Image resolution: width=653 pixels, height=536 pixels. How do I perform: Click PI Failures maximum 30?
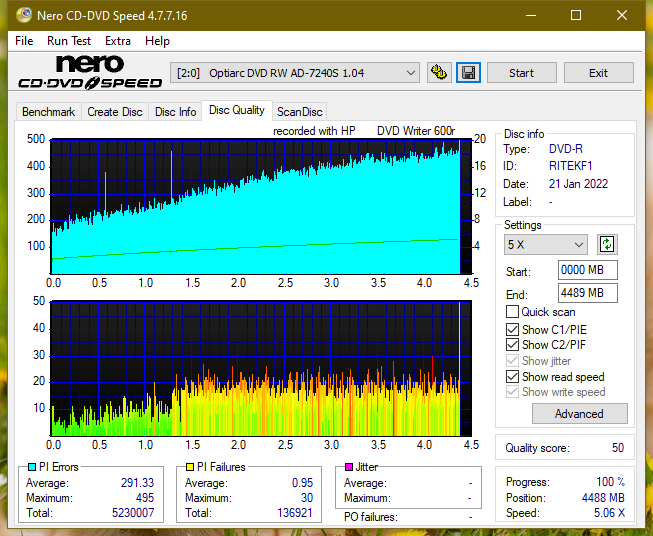(x=307, y=498)
